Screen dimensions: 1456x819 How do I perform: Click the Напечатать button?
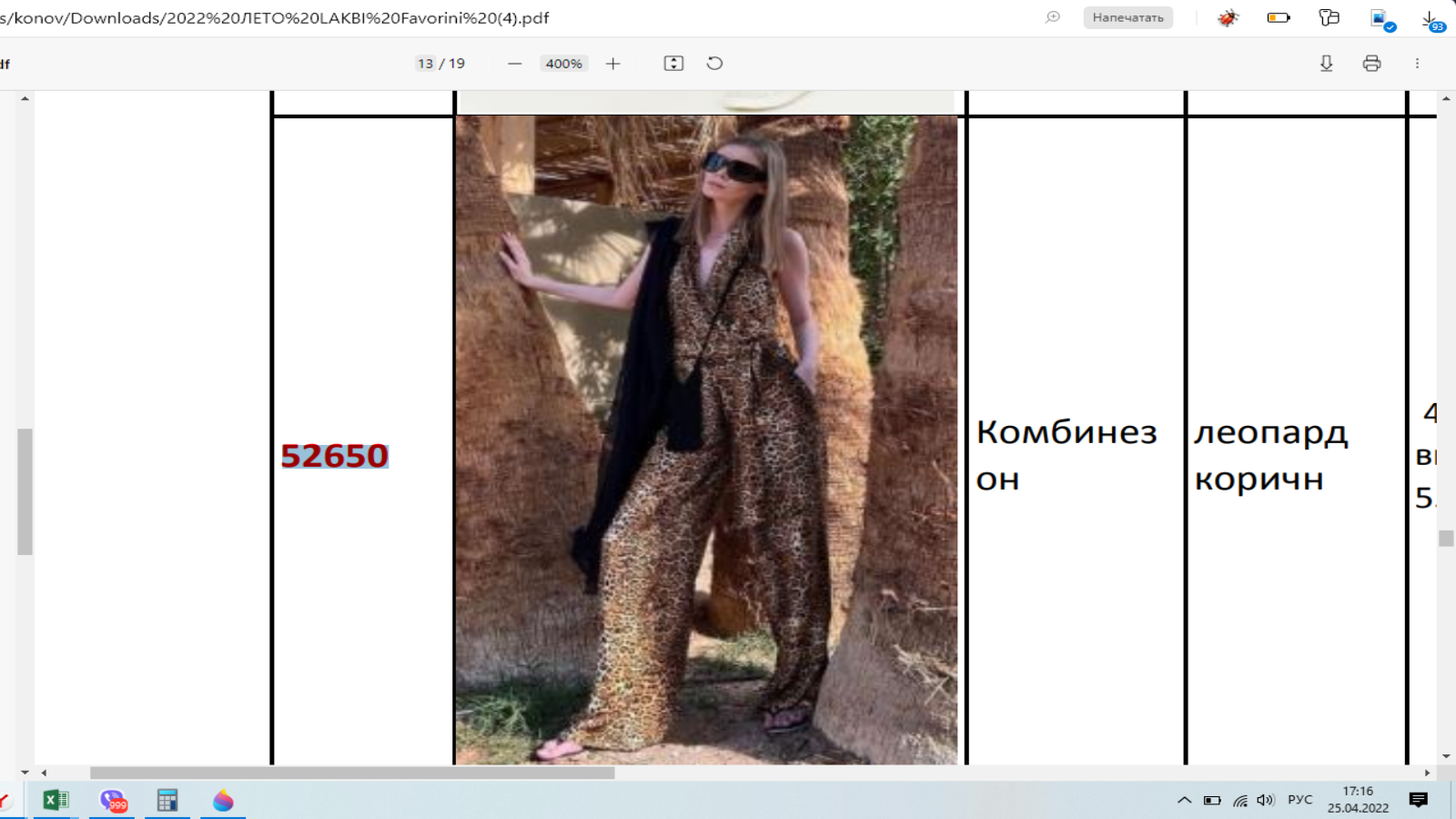[x=1128, y=17]
